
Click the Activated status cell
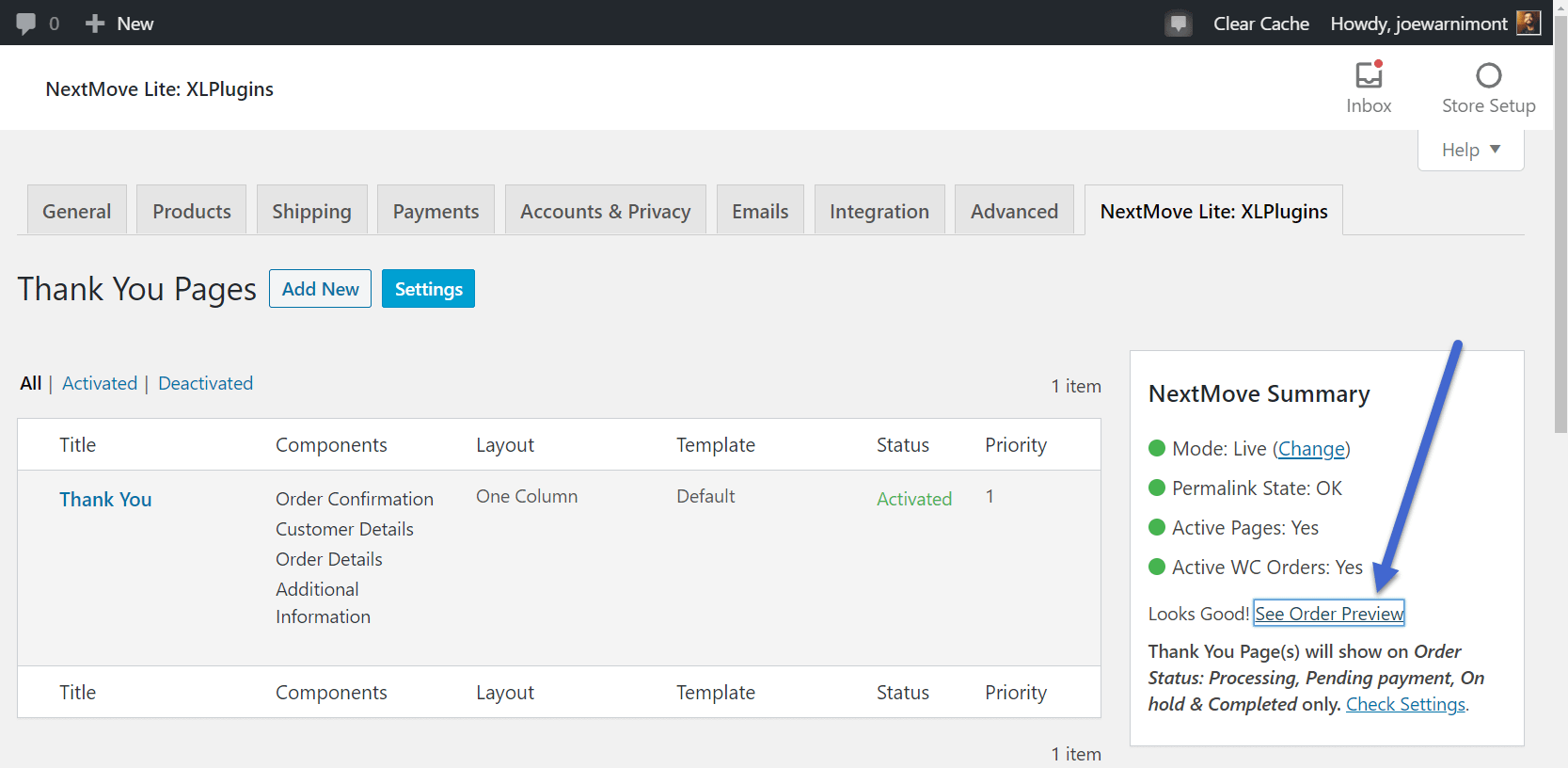click(914, 499)
